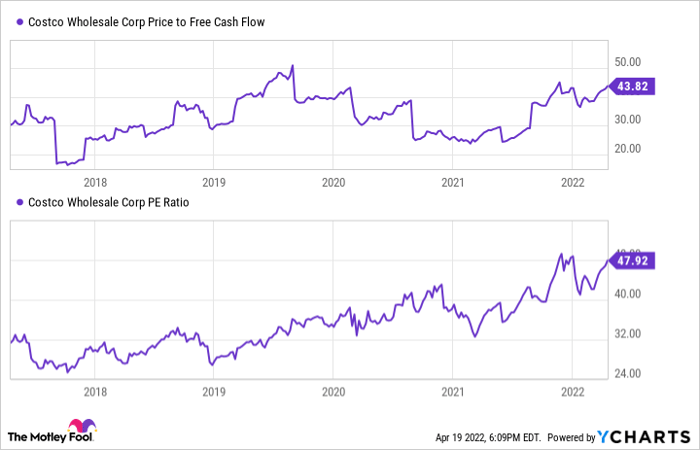This screenshot has height=450, width=700.
Task: Click the 2021 label under the PE Ratio chart
Action: tap(452, 393)
